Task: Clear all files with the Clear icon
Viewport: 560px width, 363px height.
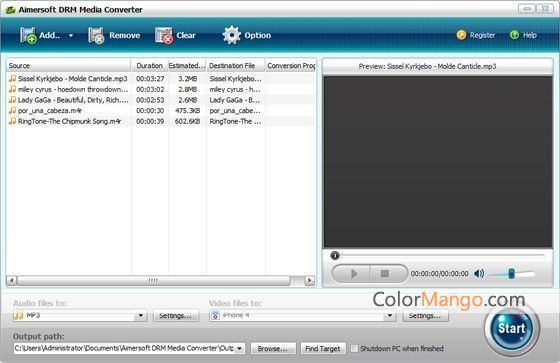Action: [164, 35]
